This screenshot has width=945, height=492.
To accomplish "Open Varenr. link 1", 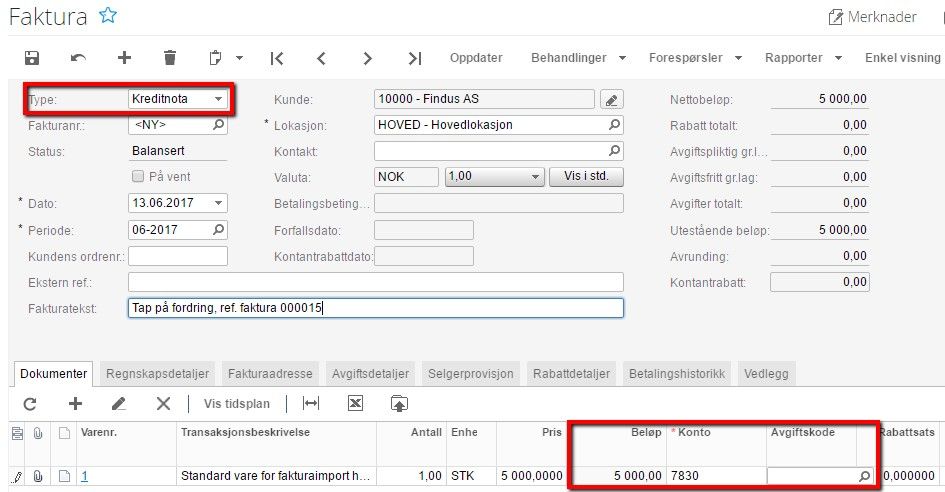I will click(84, 476).
